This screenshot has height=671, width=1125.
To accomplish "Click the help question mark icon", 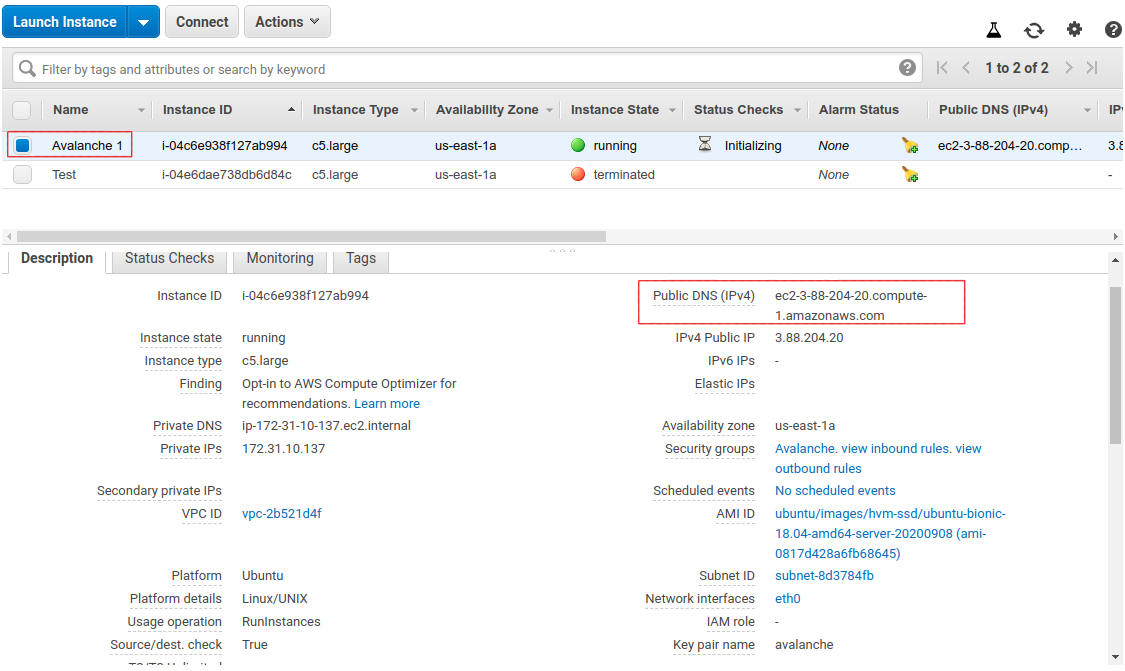I will coord(1113,30).
